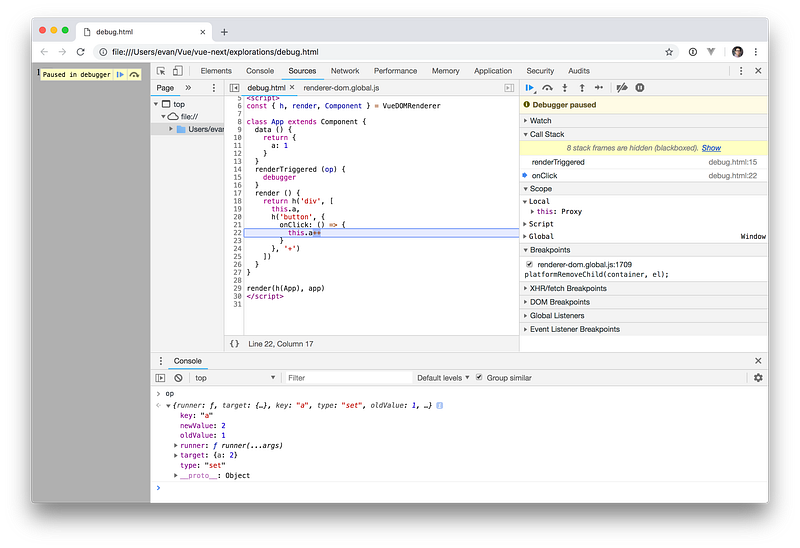This screenshot has width=800, height=548.
Task: Open console settings gear
Action: 757,378
